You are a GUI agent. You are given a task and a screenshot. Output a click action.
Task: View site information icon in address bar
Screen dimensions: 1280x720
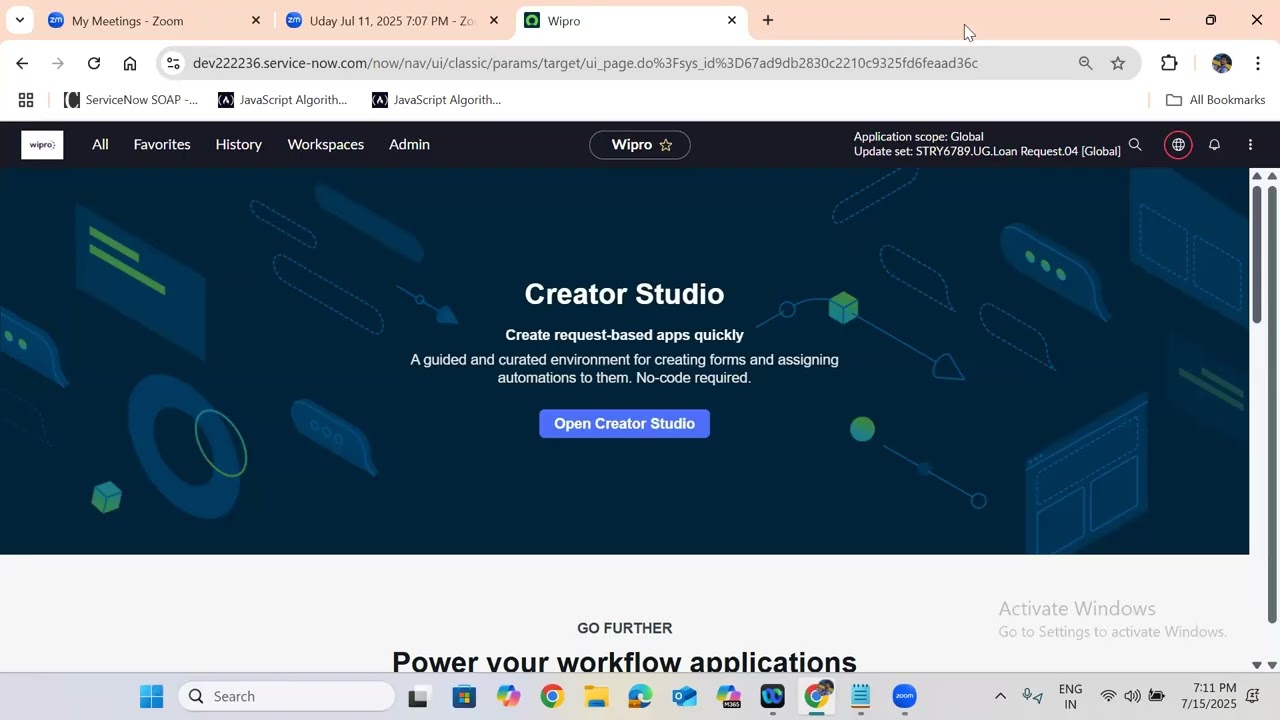(x=173, y=63)
